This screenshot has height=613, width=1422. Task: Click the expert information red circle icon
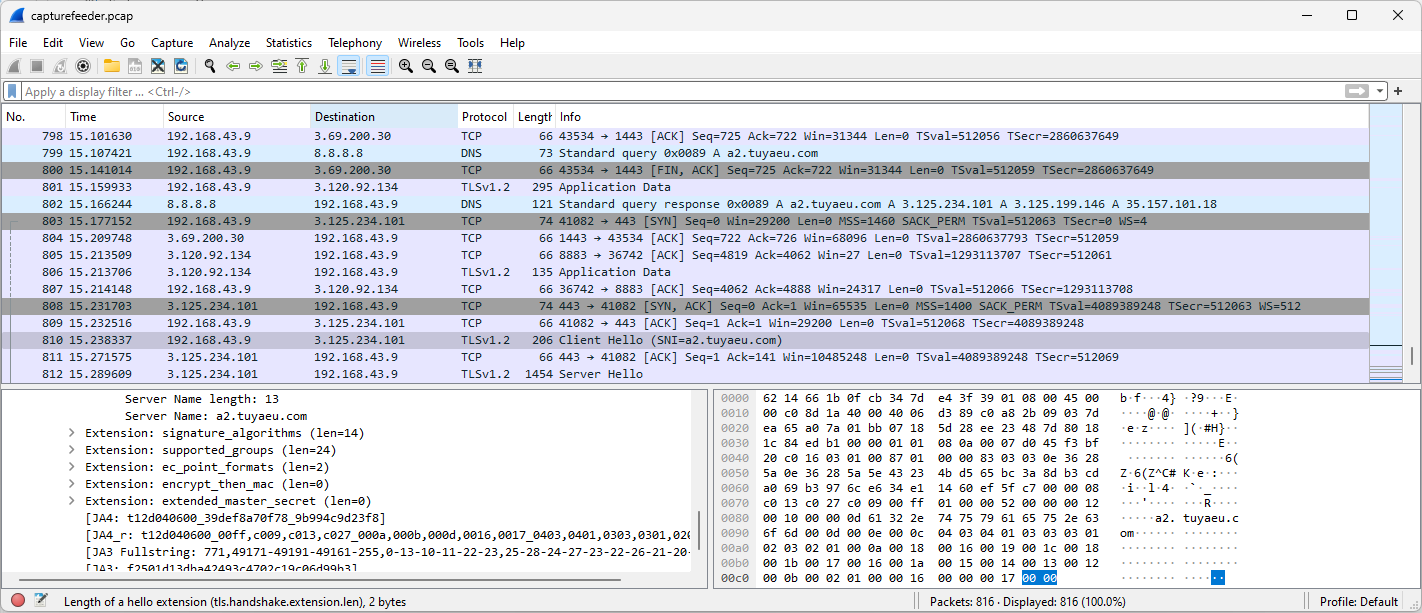coord(18,601)
